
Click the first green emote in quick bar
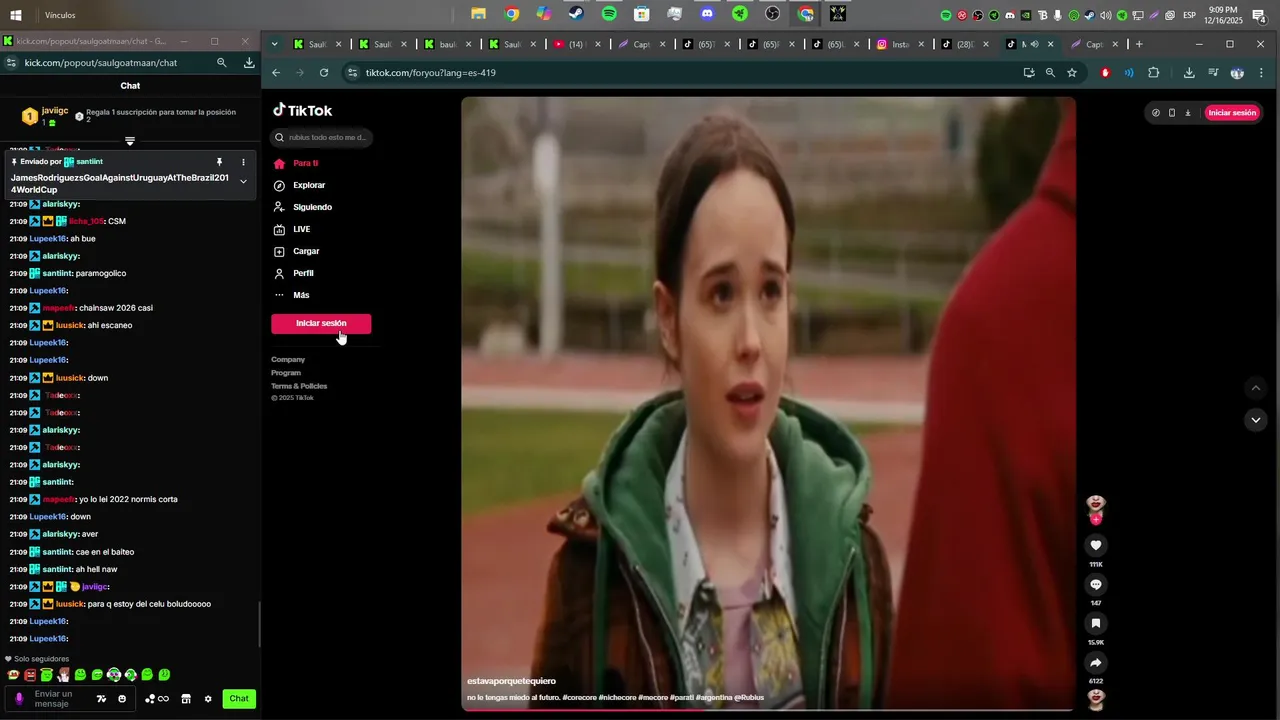point(46,675)
